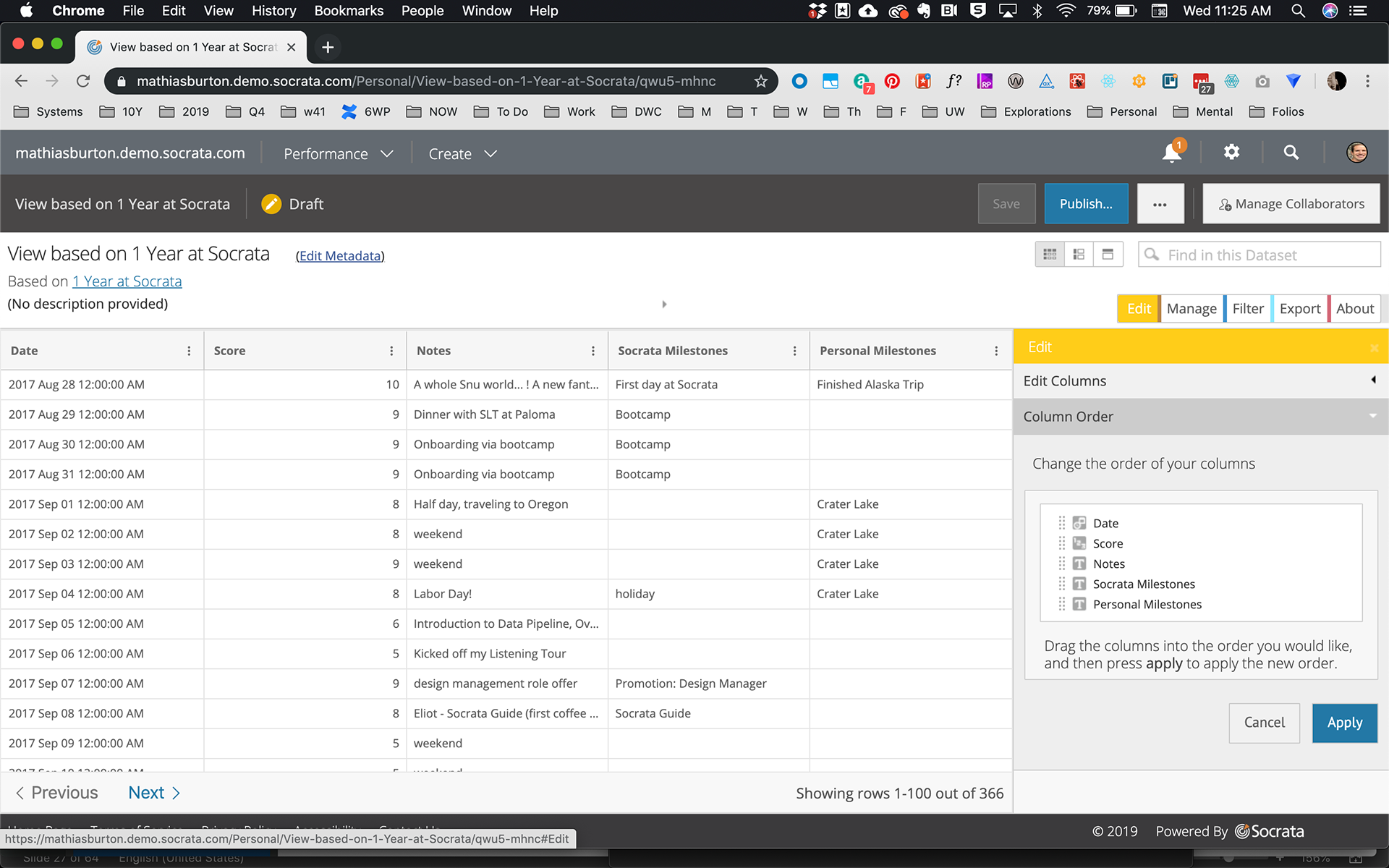1389x868 pixels.
Task: Open the more actions ellipsis button
Action: (1160, 204)
